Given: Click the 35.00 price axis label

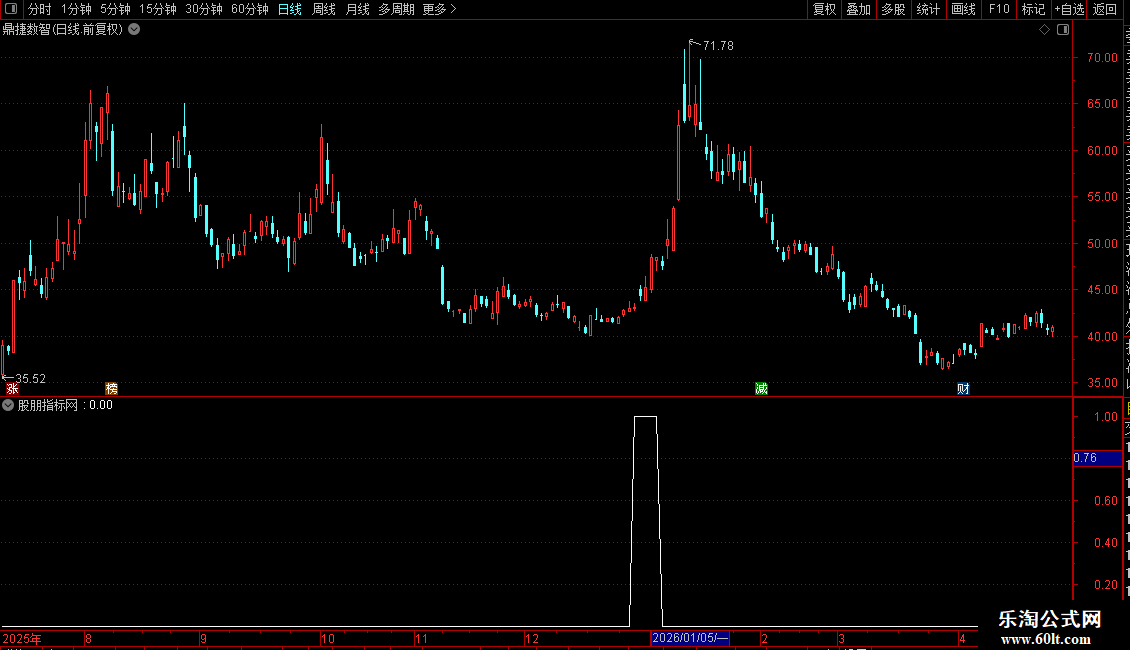Looking at the screenshot, I should pyautogui.click(x=1103, y=383).
